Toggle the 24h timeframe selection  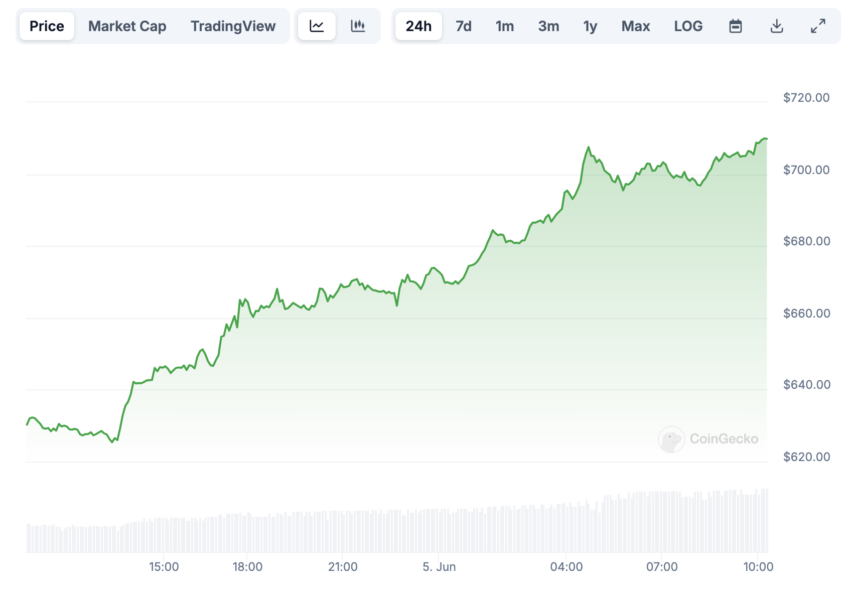[x=418, y=26]
